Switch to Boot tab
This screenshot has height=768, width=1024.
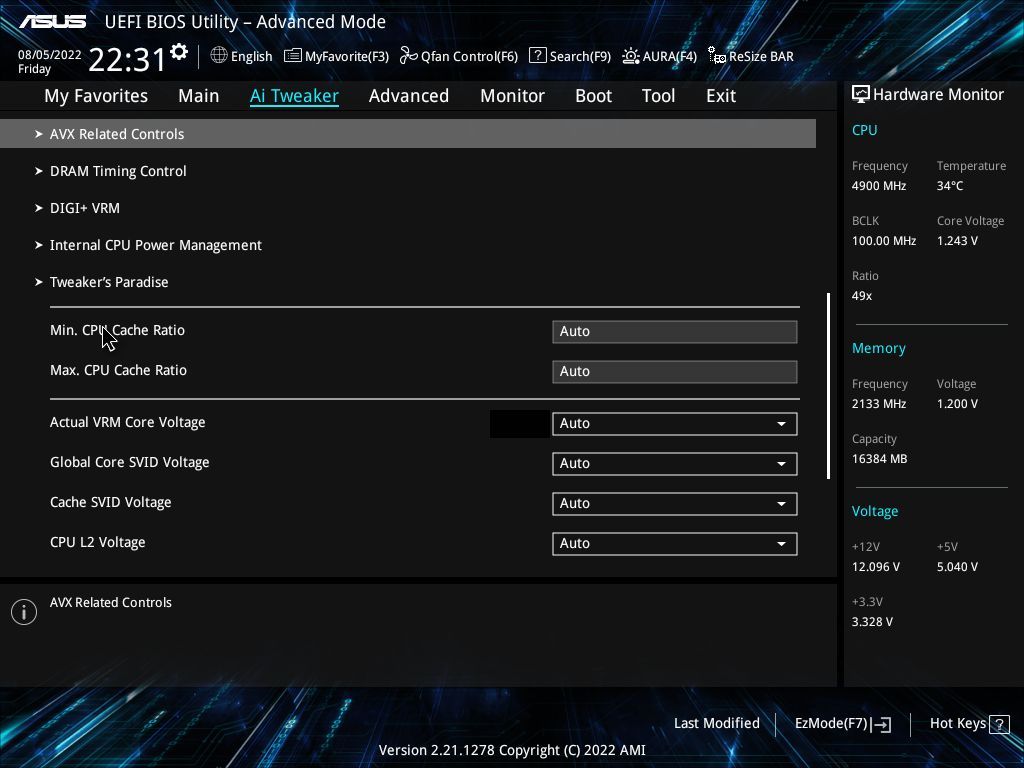[593, 96]
